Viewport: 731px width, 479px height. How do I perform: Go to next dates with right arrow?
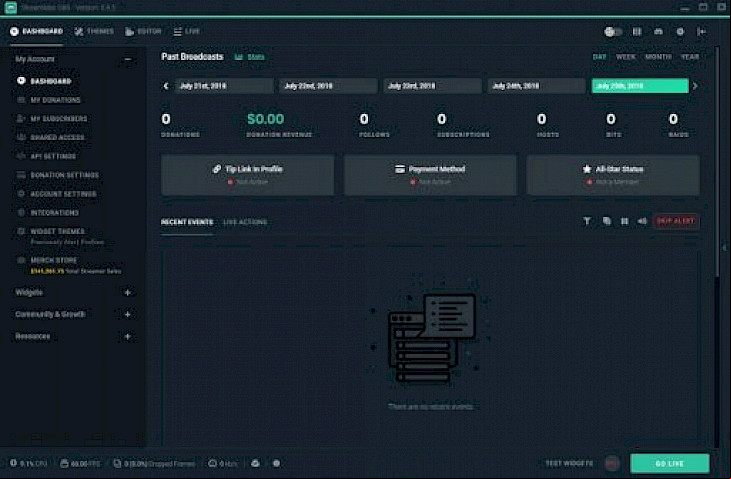click(x=695, y=86)
